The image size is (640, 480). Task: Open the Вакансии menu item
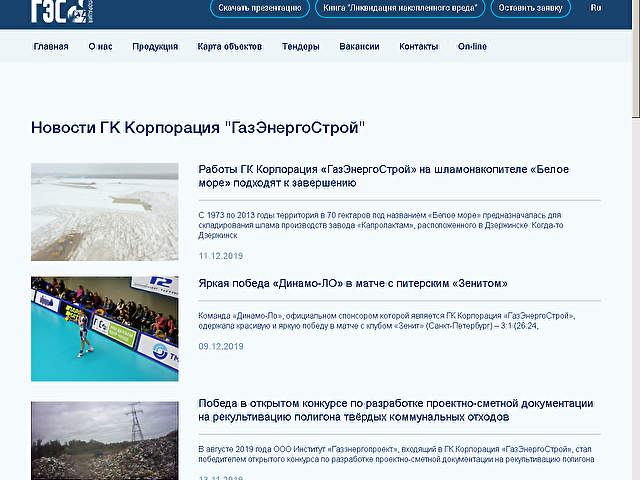[359, 47]
